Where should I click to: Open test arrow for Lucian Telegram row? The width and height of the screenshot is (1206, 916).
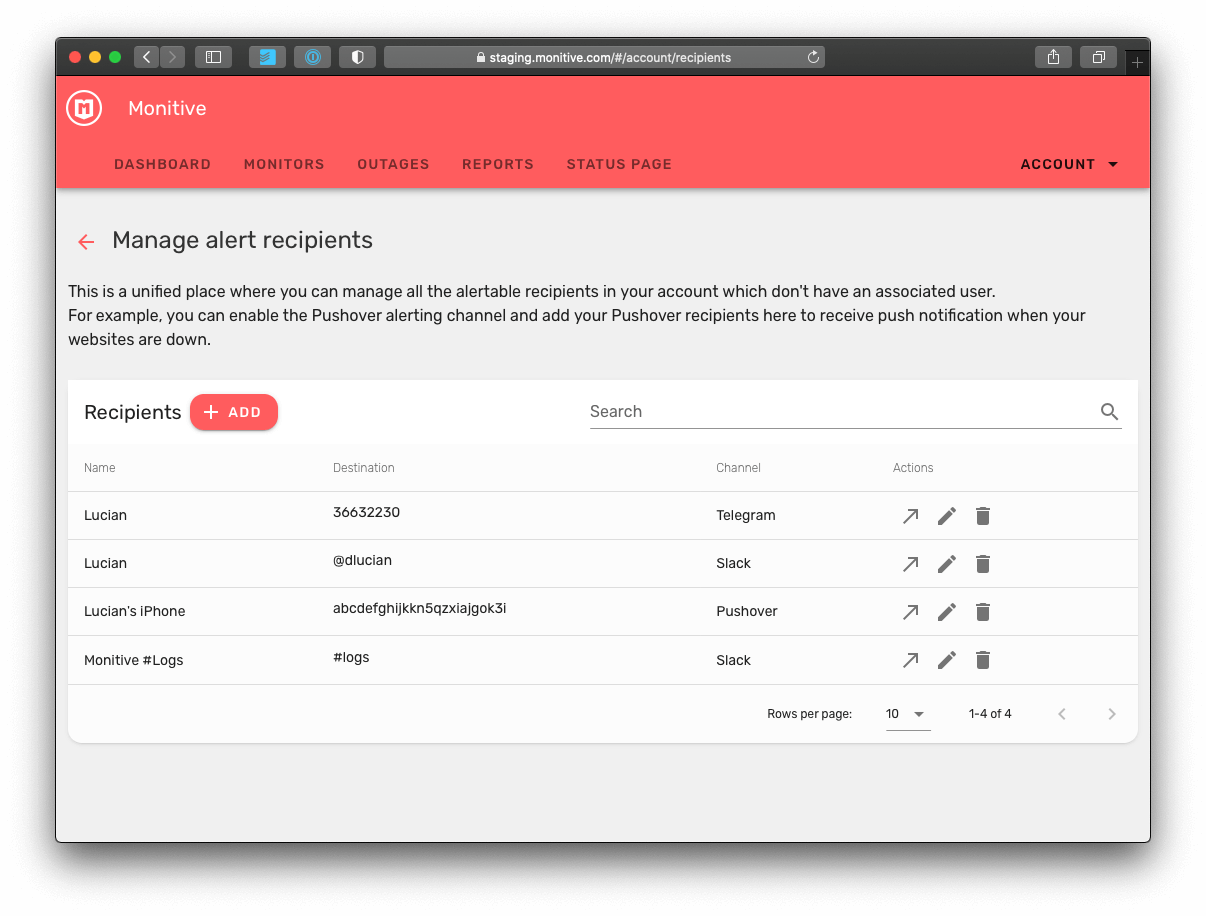point(910,516)
